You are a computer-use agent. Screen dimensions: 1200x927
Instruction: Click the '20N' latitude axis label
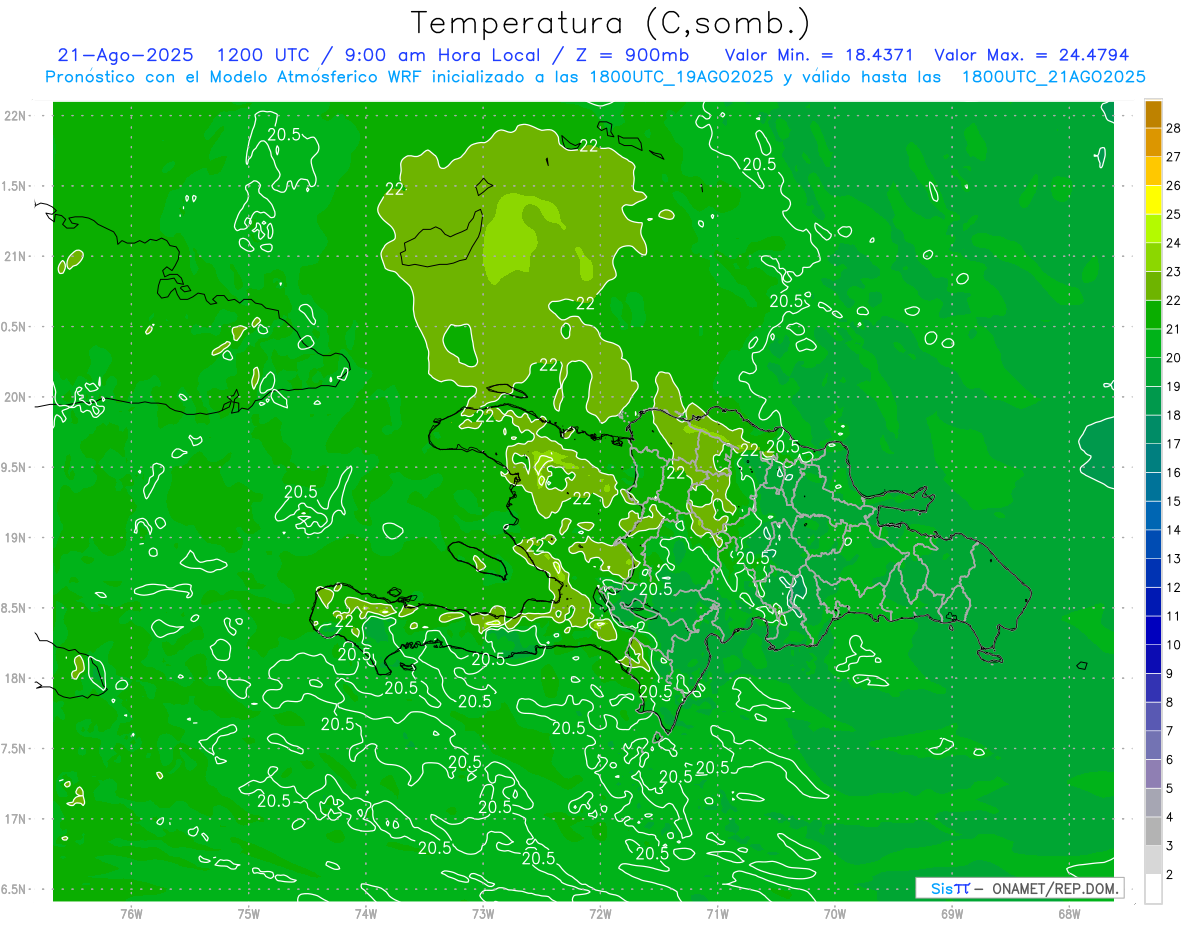[16, 397]
